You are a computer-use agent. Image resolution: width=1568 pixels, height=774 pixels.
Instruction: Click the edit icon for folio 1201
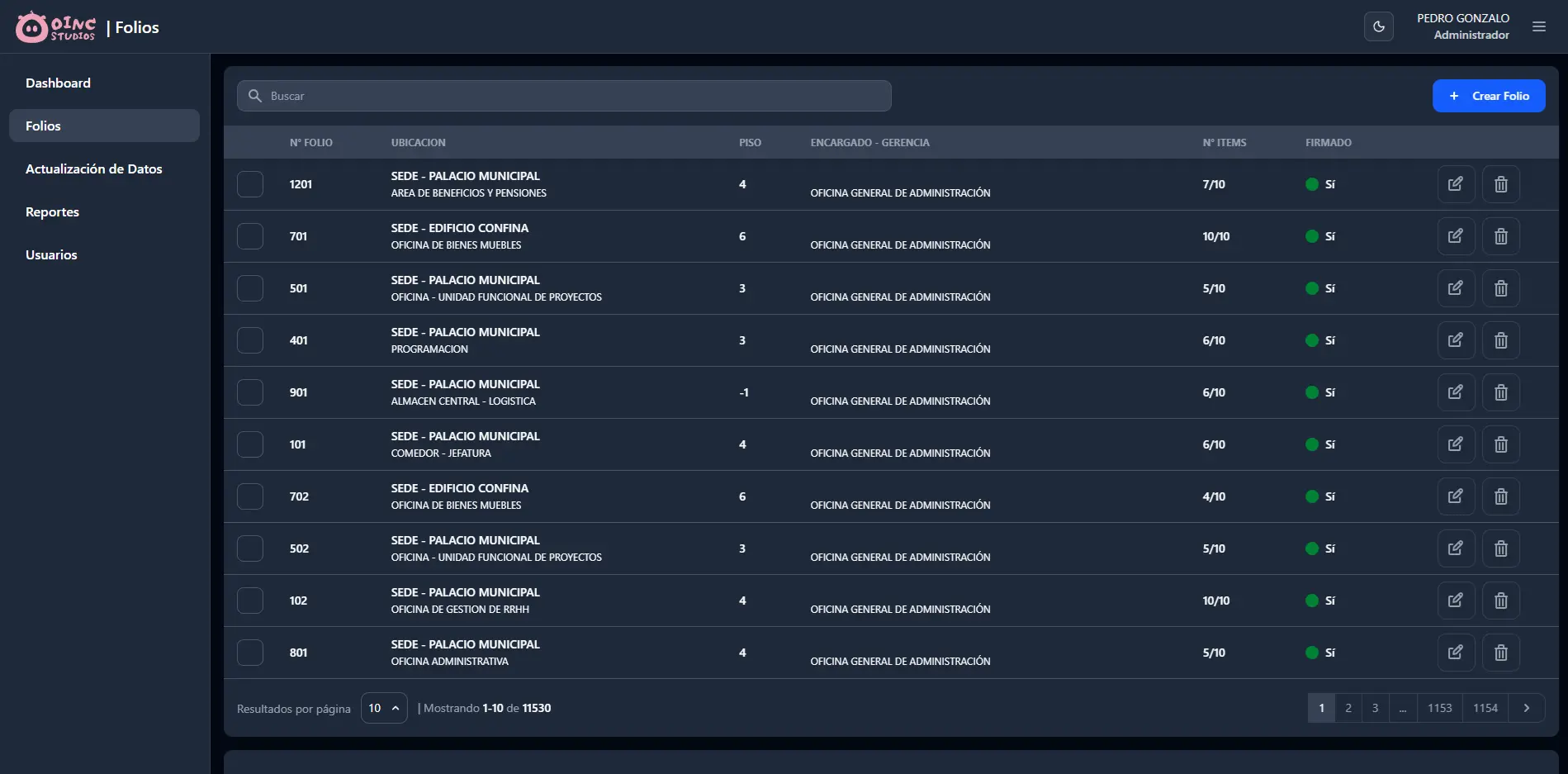(x=1455, y=184)
